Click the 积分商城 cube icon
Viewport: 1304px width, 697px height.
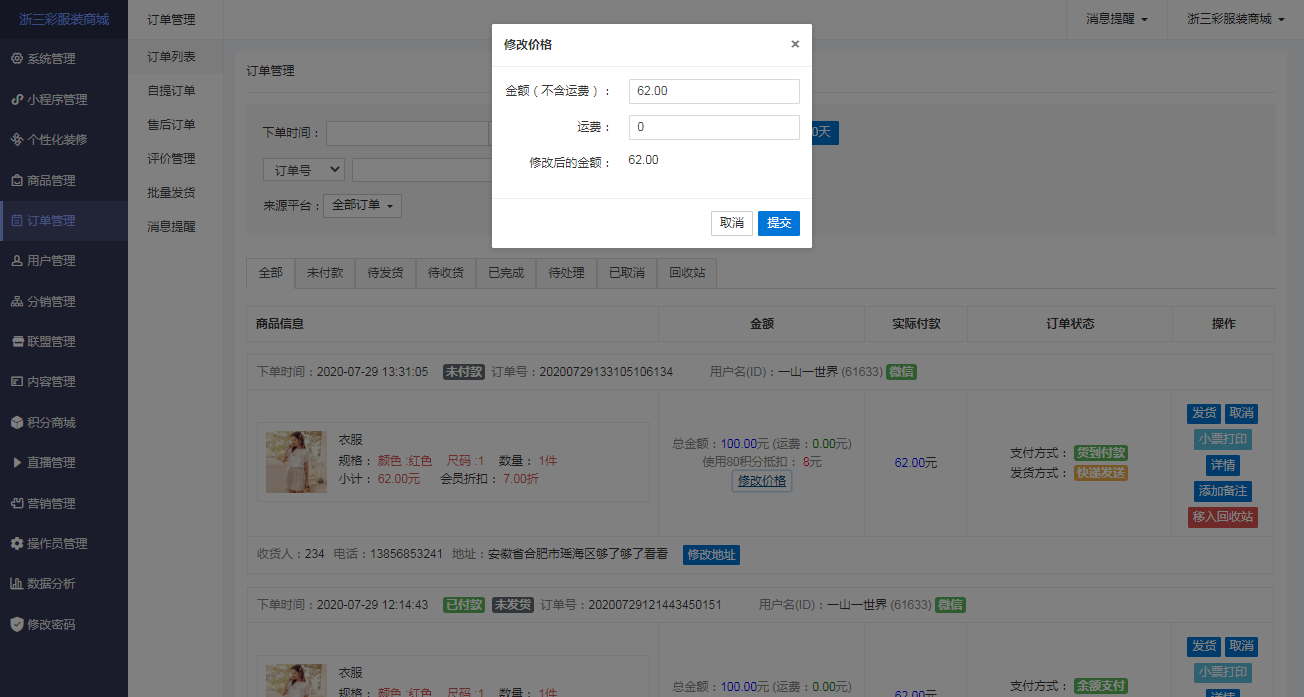tap(16, 422)
